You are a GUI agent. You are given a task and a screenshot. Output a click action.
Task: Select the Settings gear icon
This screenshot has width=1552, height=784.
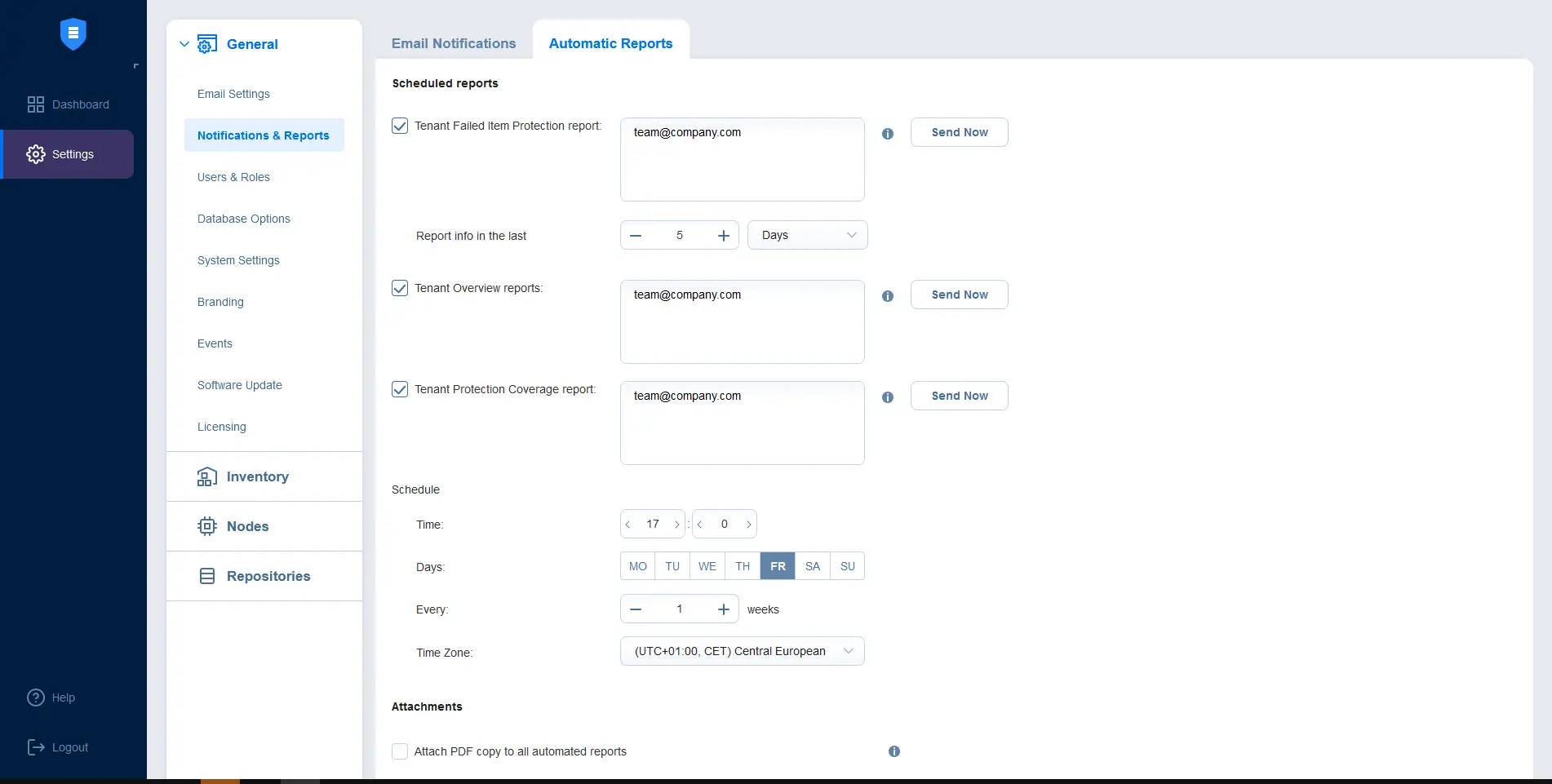tap(36, 154)
